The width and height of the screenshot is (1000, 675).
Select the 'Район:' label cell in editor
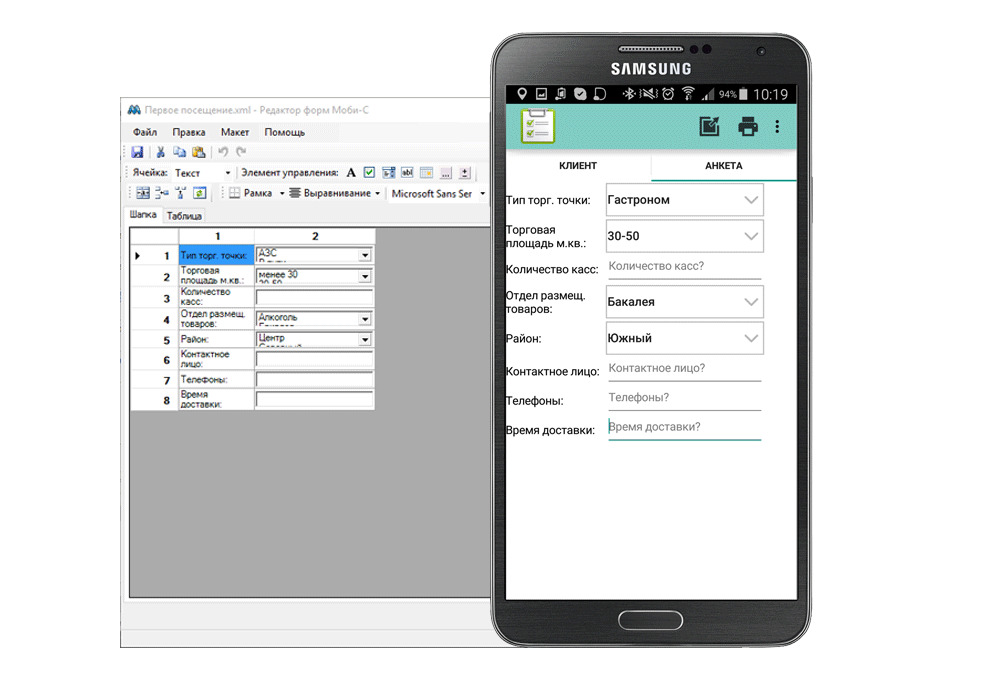[216, 339]
